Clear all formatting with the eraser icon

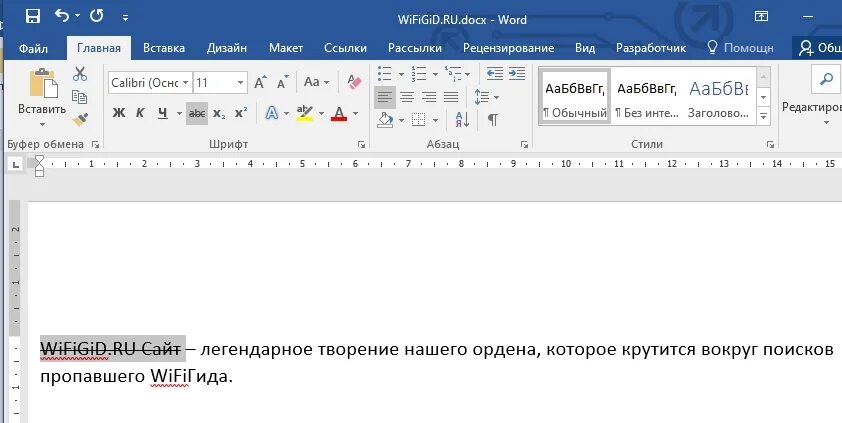click(354, 82)
